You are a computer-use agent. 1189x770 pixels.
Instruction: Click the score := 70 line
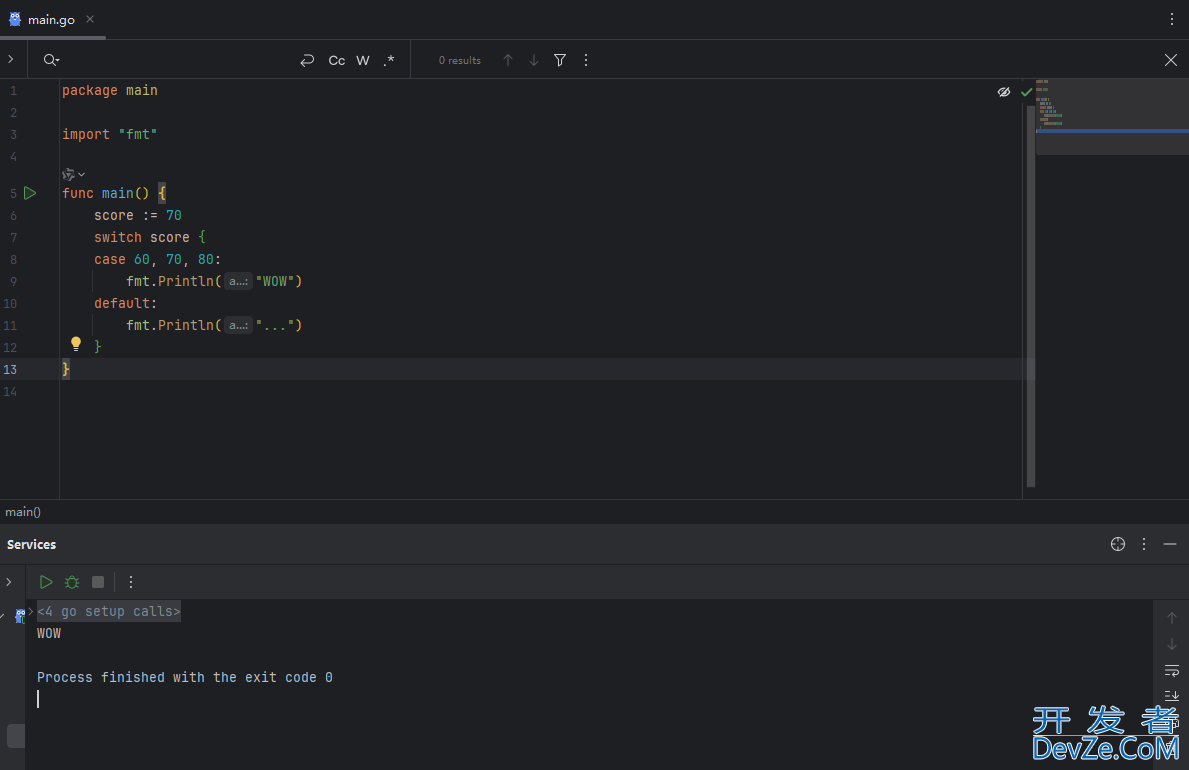point(138,215)
